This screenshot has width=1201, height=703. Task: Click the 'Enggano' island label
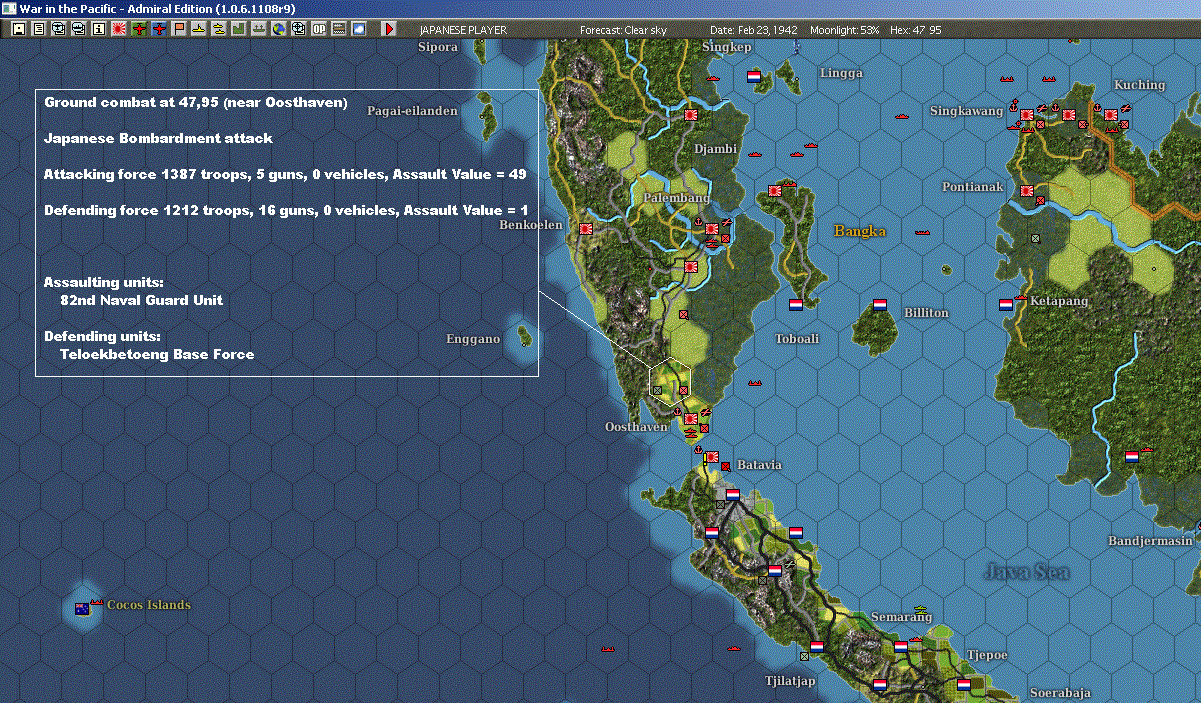(x=473, y=339)
